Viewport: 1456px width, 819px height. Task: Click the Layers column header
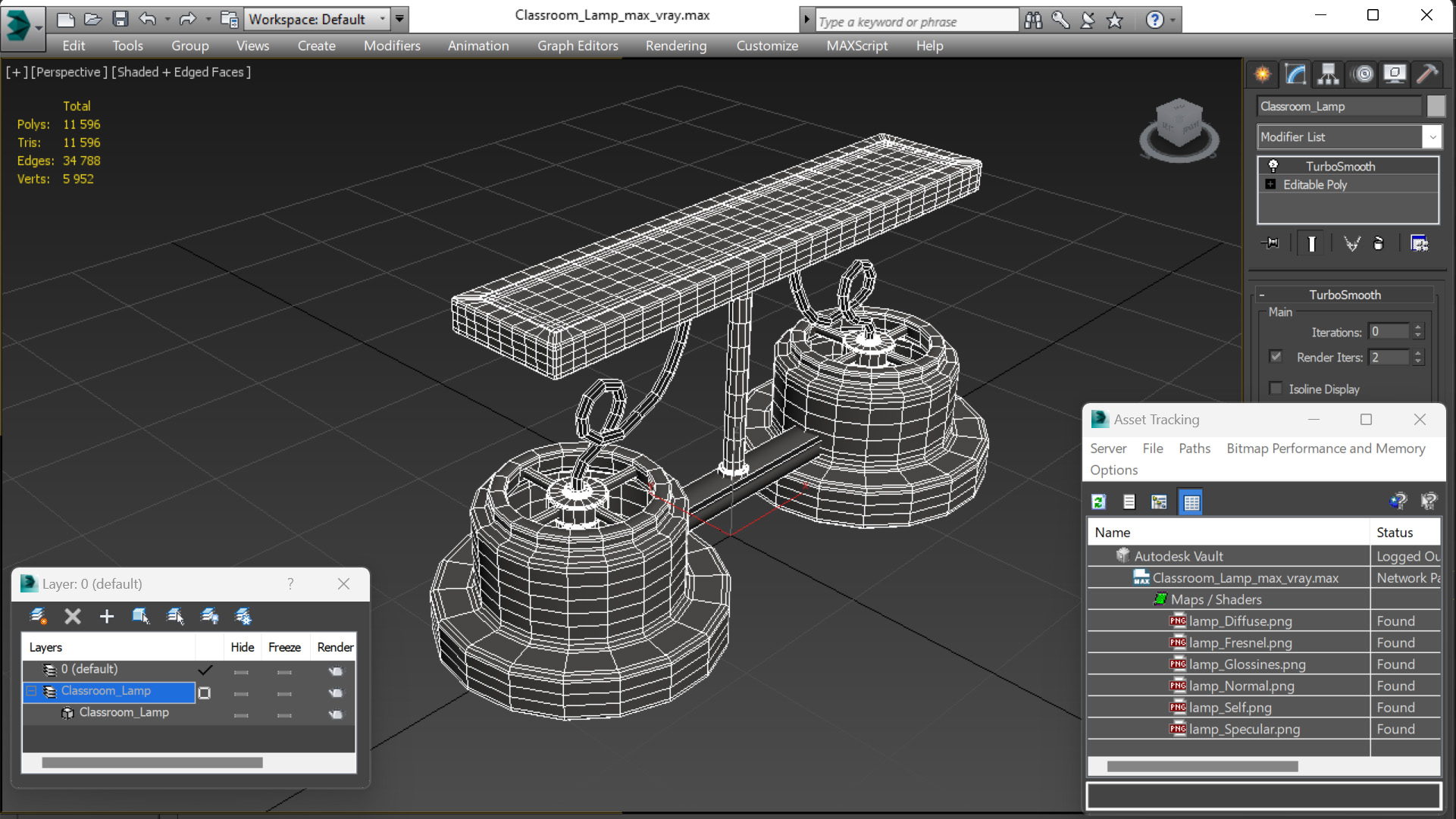point(109,647)
